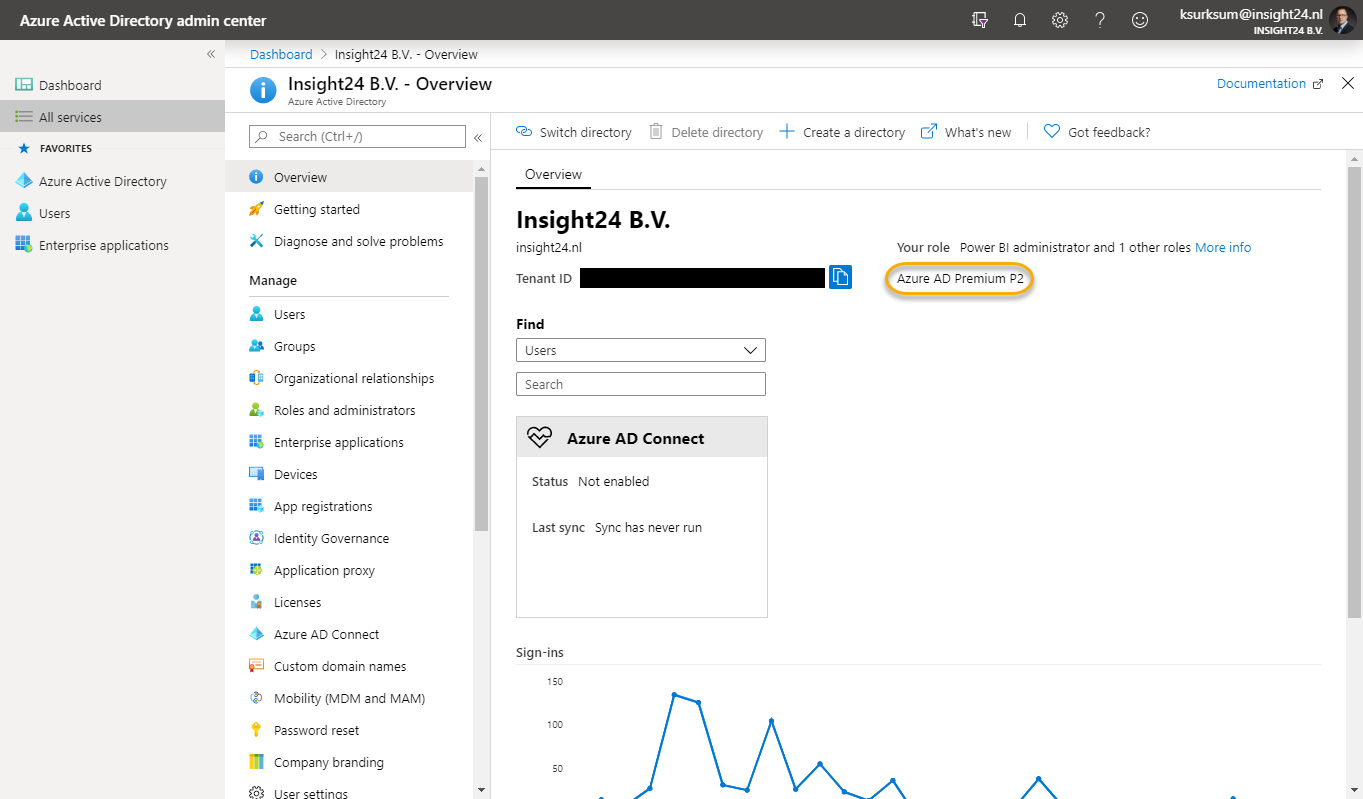Image resolution: width=1363 pixels, height=799 pixels.
Task: Click the Groups icon
Action: tap(256, 346)
